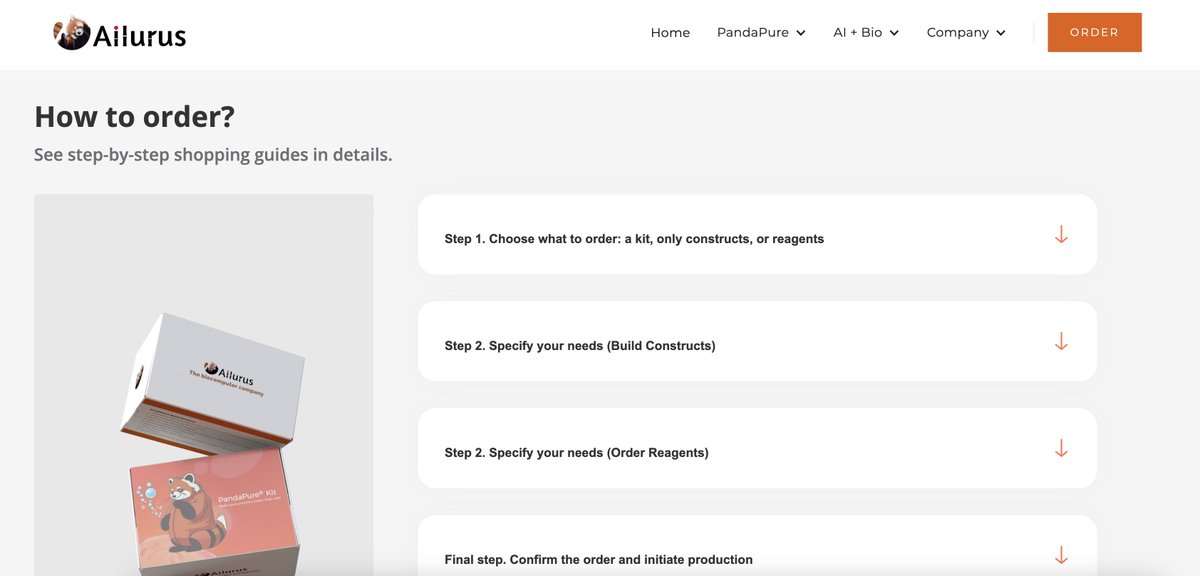Click the arrow icon in Final step row
Image resolution: width=1200 pixels, height=576 pixels.
(x=1061, y=555)
